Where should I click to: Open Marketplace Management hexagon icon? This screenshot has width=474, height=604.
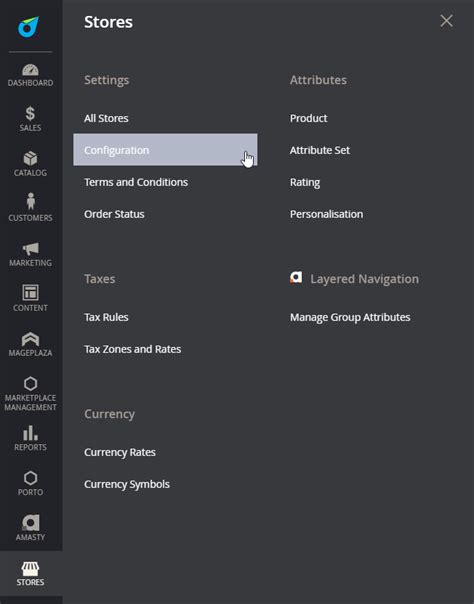click(x=30, y=394)
